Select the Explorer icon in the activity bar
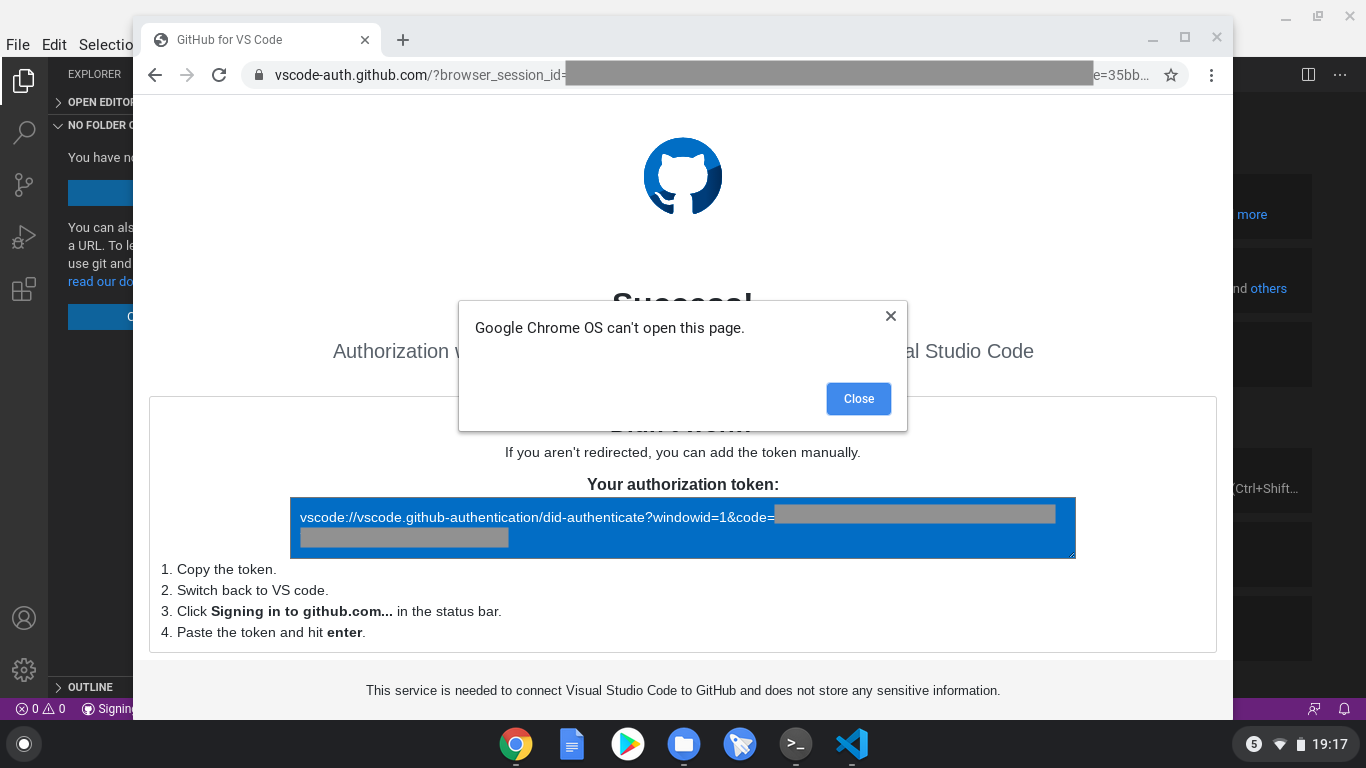This screenshot has width=1366, height=768. pyautogui.click(x=23, y=81)
